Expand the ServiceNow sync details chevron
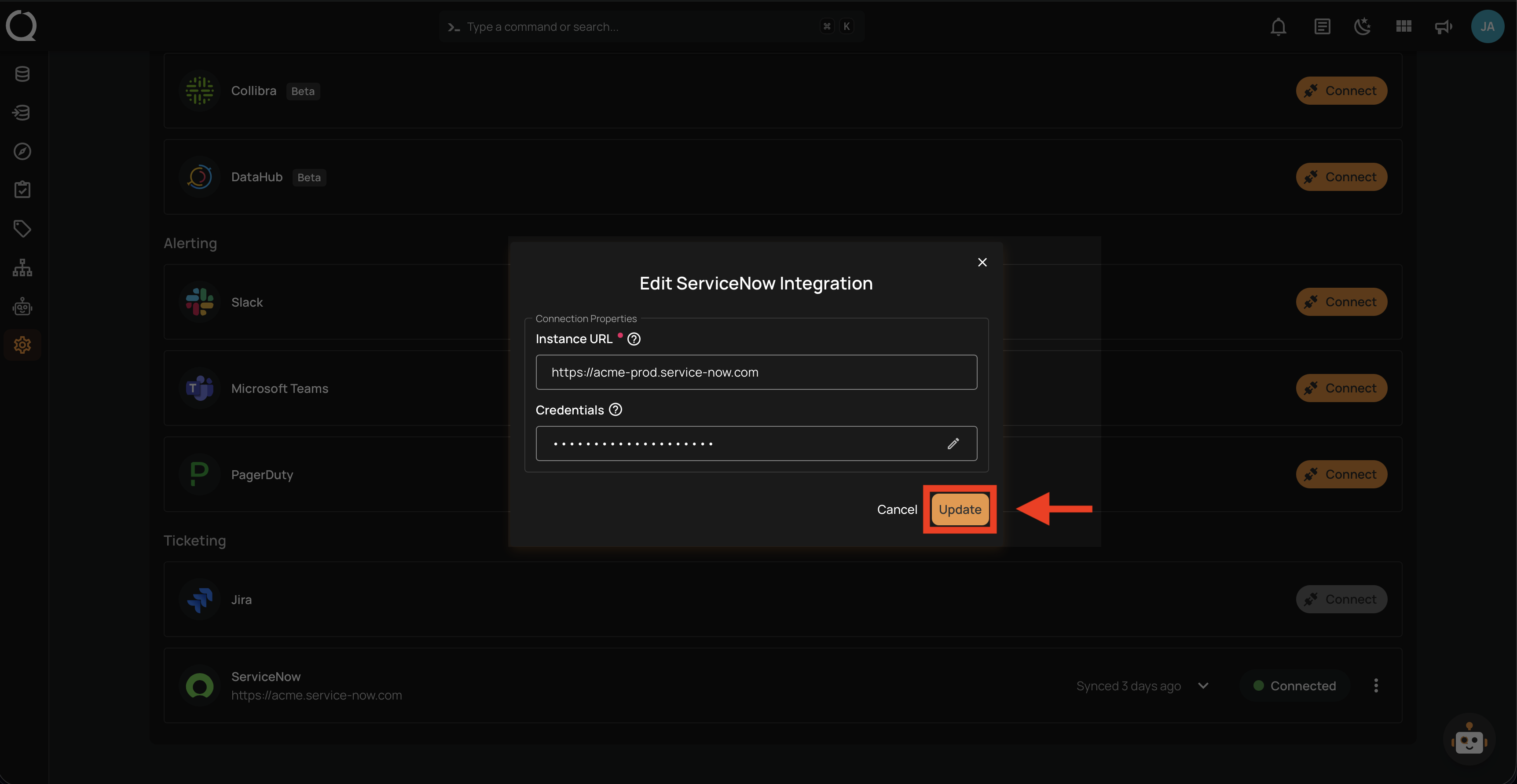This screenshot has width=1517, height=784. point(1203,685)
